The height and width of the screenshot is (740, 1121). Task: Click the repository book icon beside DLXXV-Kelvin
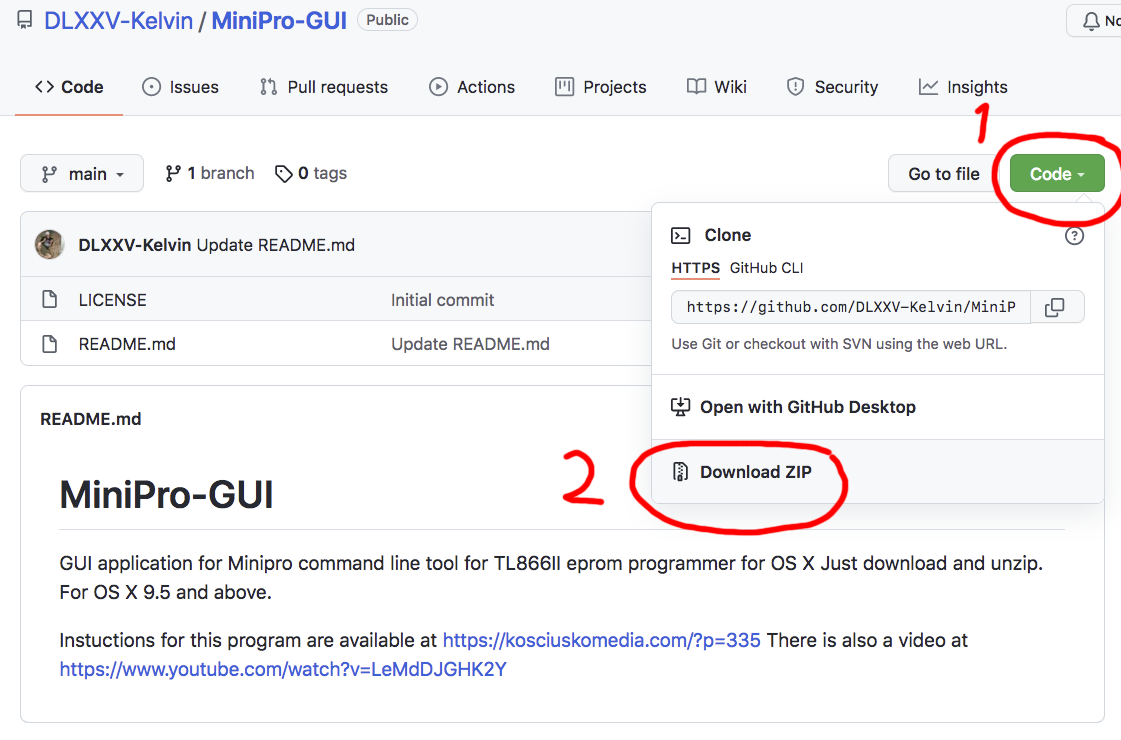24,20
